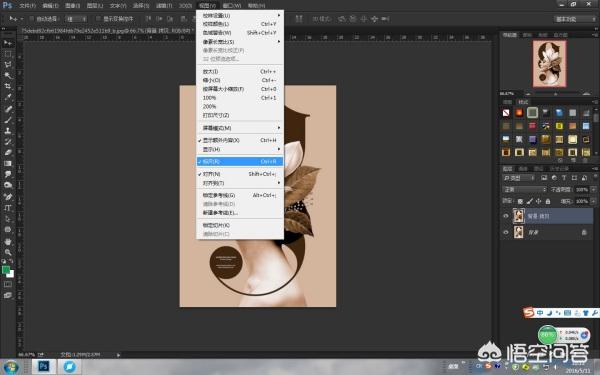The image size is (600, 375).
Task: Open the Layer (L) menu
Action: click(x=95, y=6)
